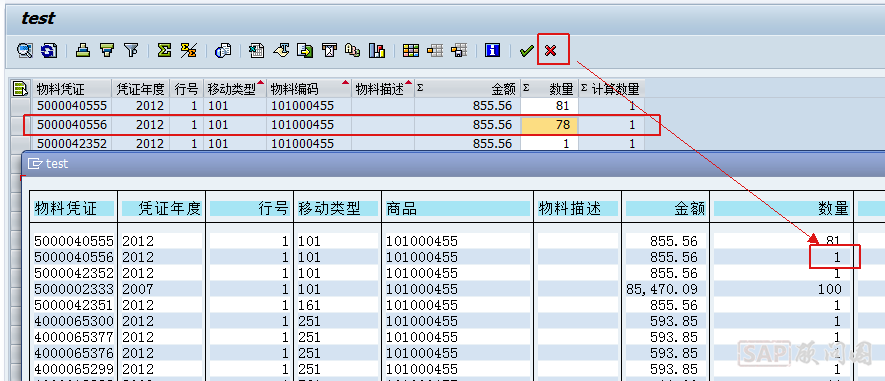Click the Subtotals icon
The image size is (885, 381).
click(189, 51)
